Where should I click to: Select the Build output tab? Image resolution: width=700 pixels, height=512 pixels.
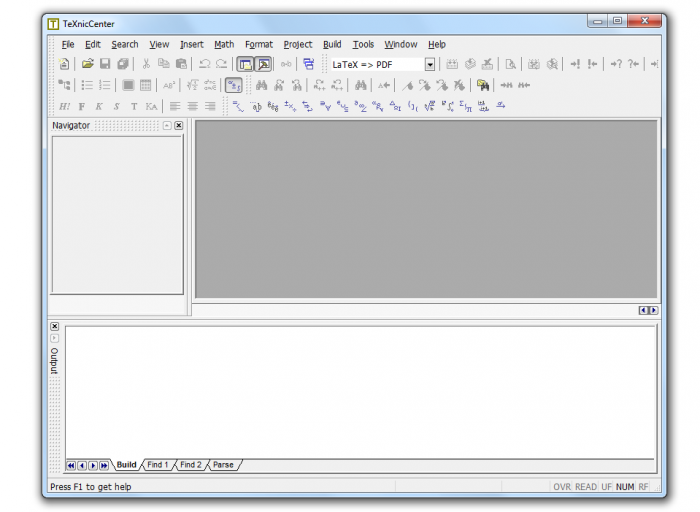[x=126, y=465]
